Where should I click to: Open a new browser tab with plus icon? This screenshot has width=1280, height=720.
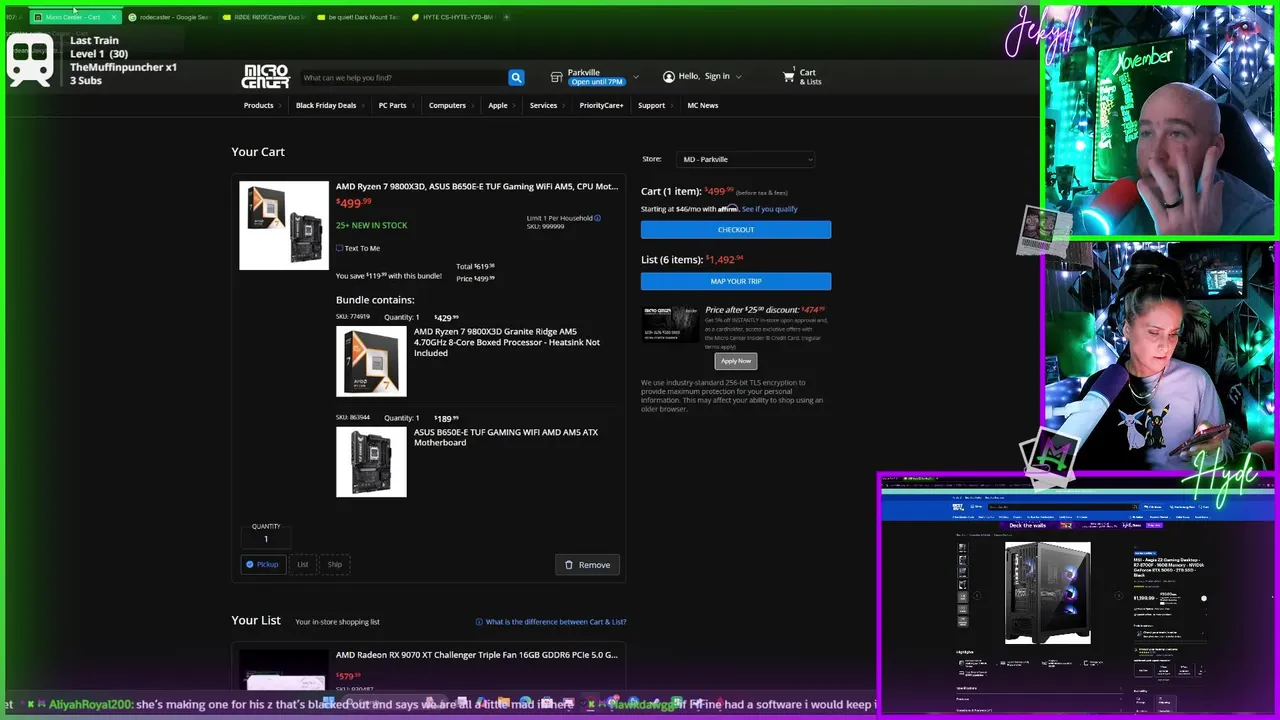coord(506,17)
